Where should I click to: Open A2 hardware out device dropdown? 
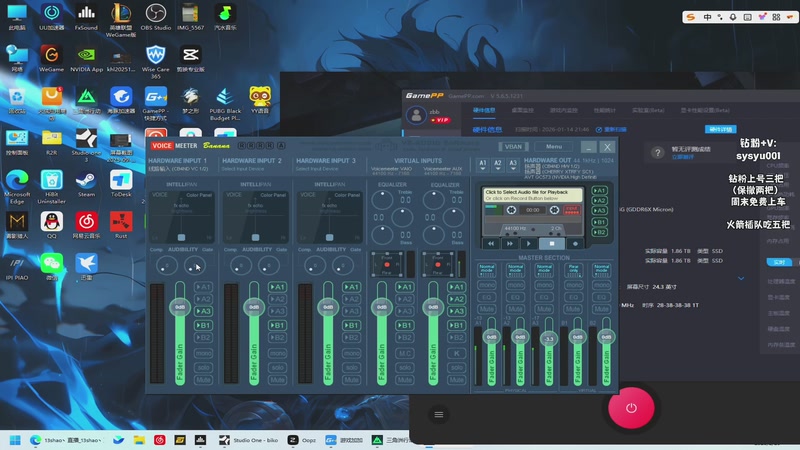click(x=497, y=165)
